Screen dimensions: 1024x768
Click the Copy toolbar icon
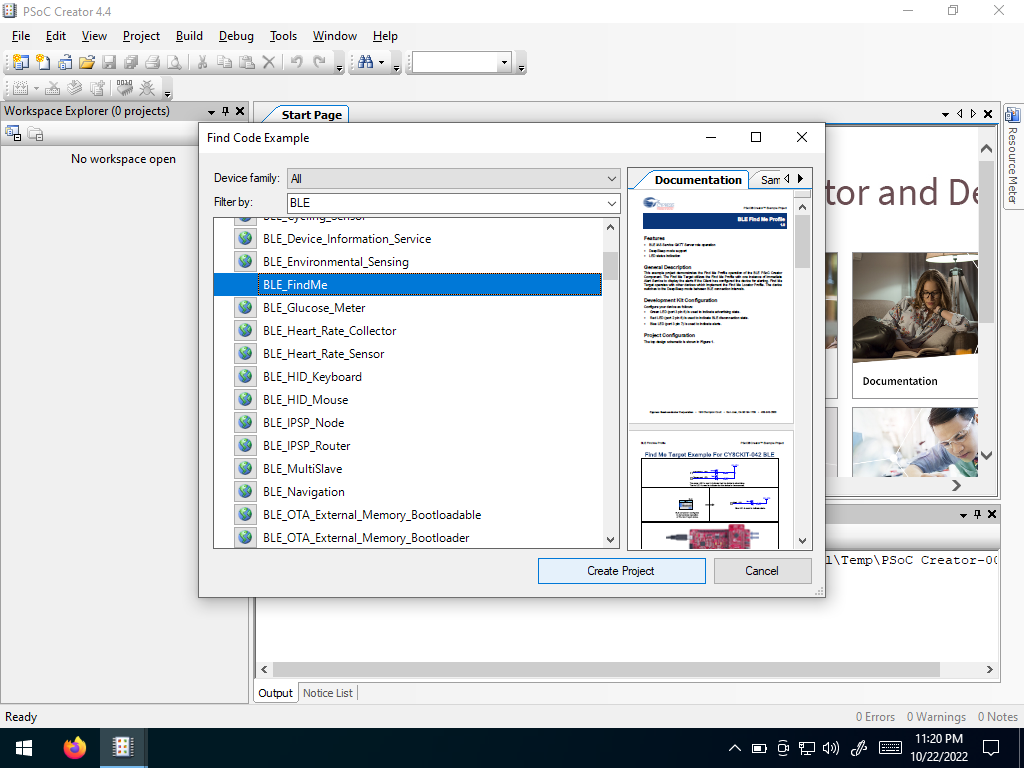pyautogui.click(x=225, y=62)
